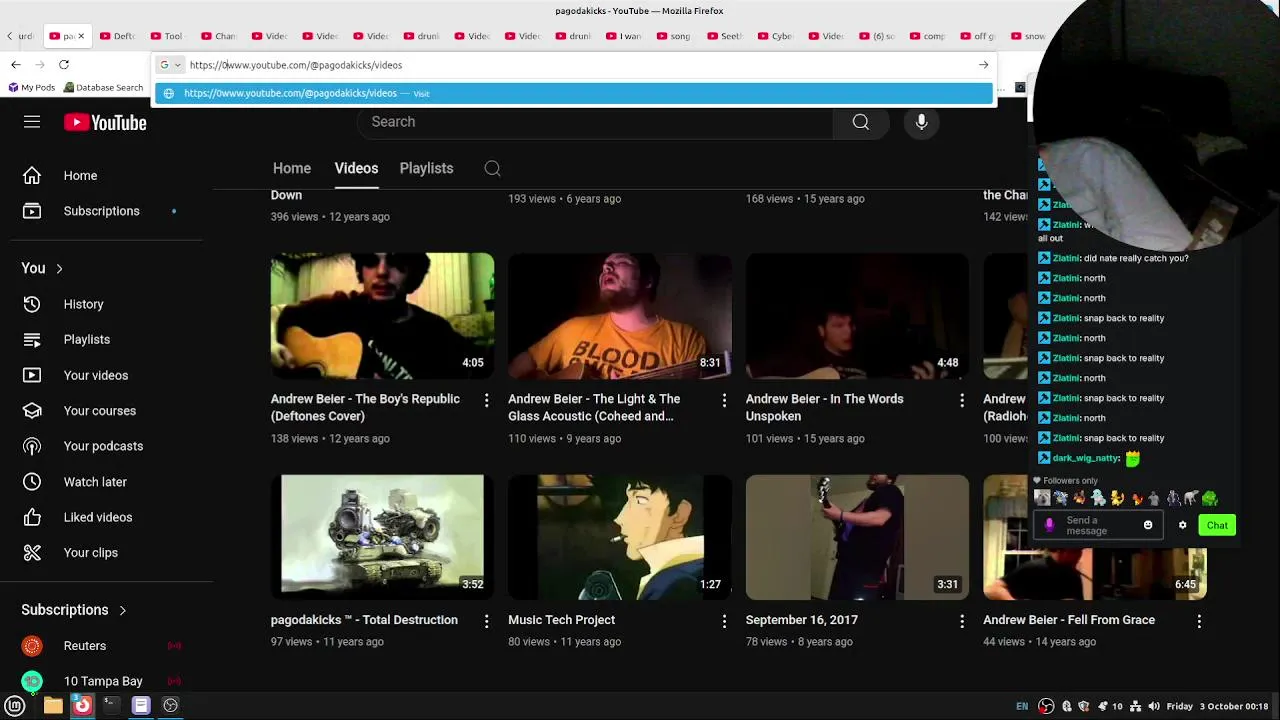Start voice search with microphone icon
1280x720 pixels.
921,122
